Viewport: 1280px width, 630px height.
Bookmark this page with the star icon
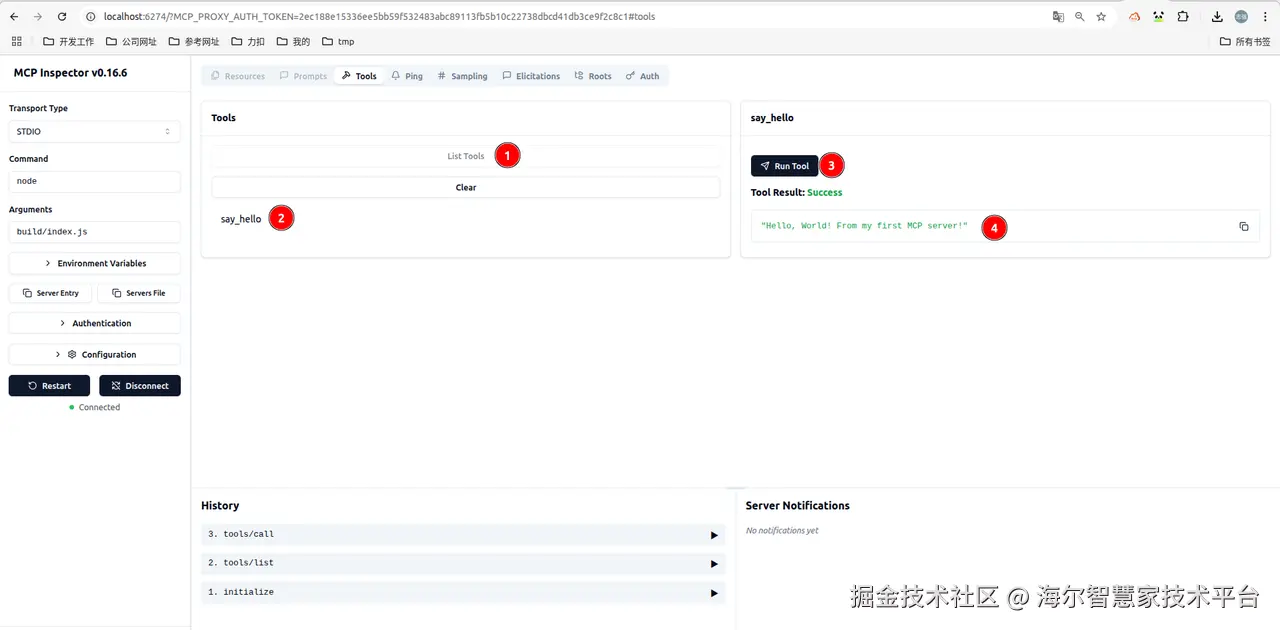click(1101, 17)
